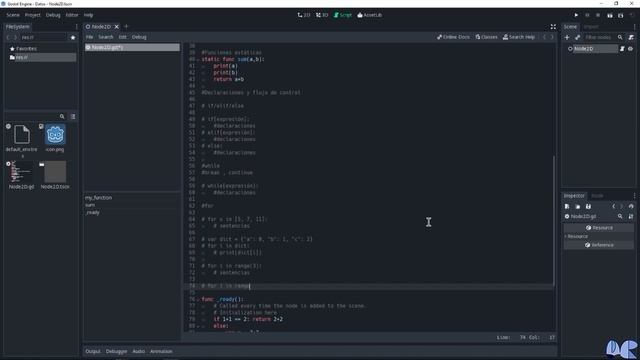Fold the static func sum block
The height and width of the screenshot is (360, 640).
[x=198, y=60]
